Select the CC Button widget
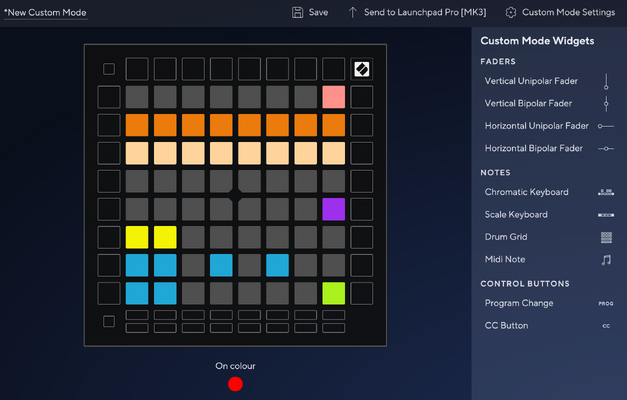The width and height of the screenshot is (627, 400). 547,326
